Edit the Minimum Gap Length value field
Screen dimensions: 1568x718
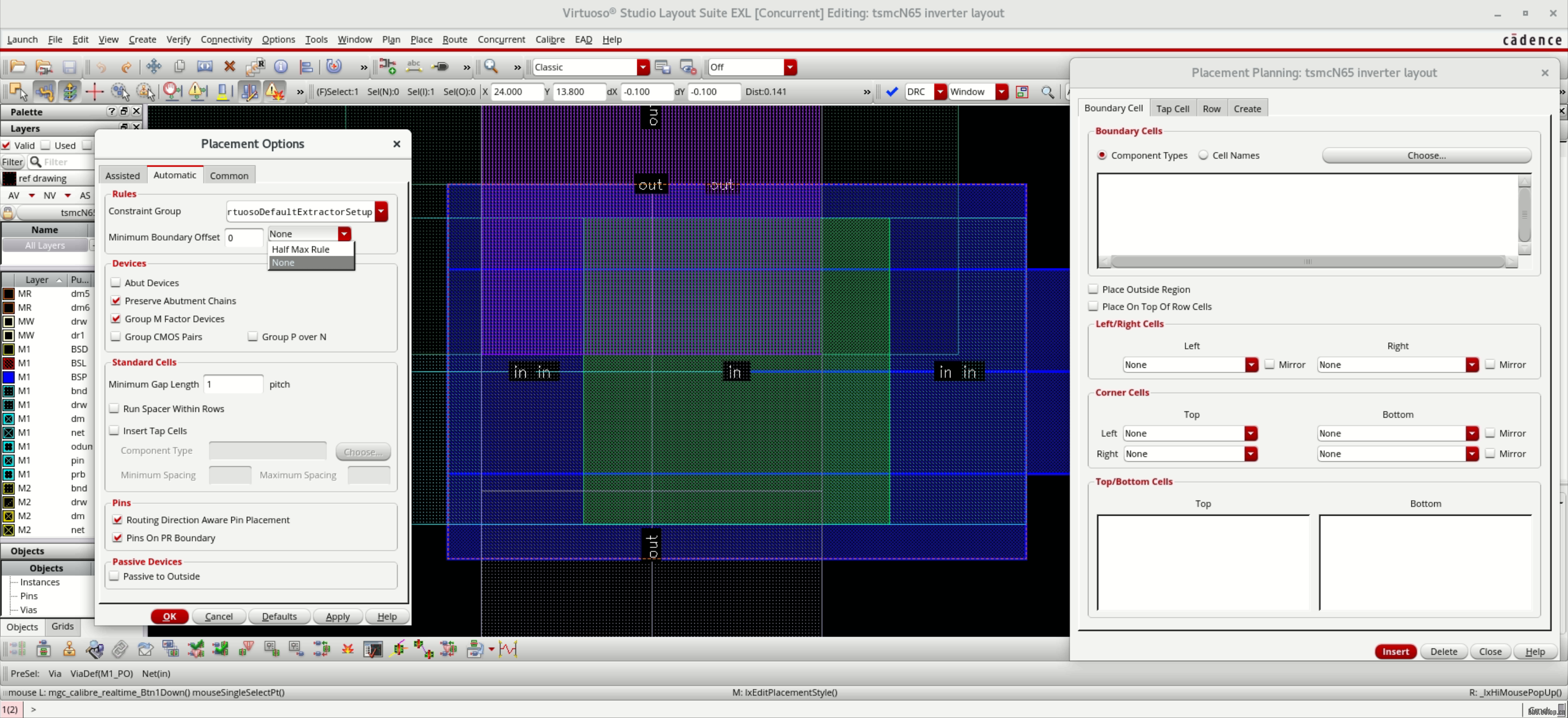tap(233, 384)
